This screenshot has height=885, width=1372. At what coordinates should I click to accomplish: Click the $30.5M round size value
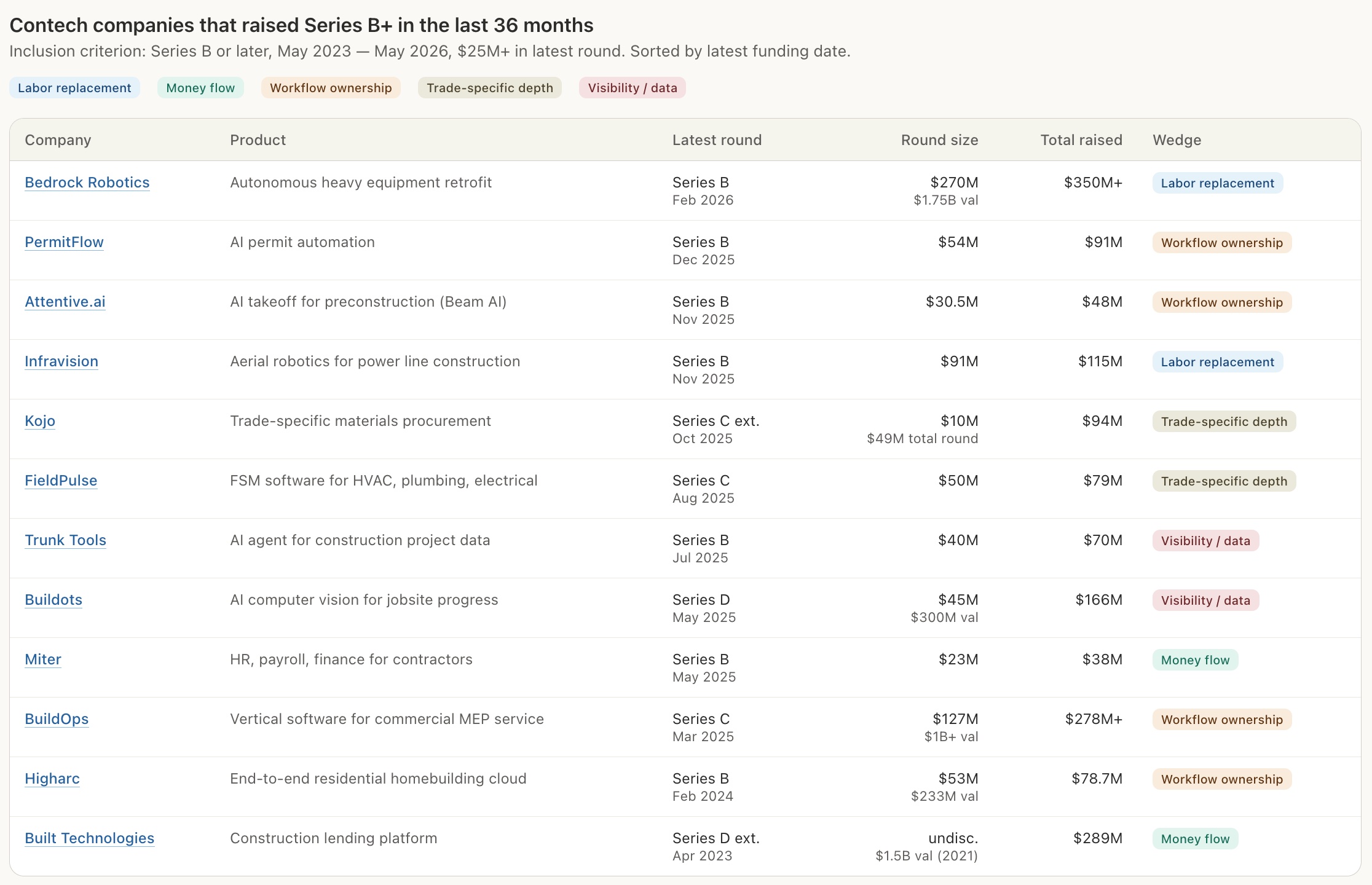(x=952, y=302)
